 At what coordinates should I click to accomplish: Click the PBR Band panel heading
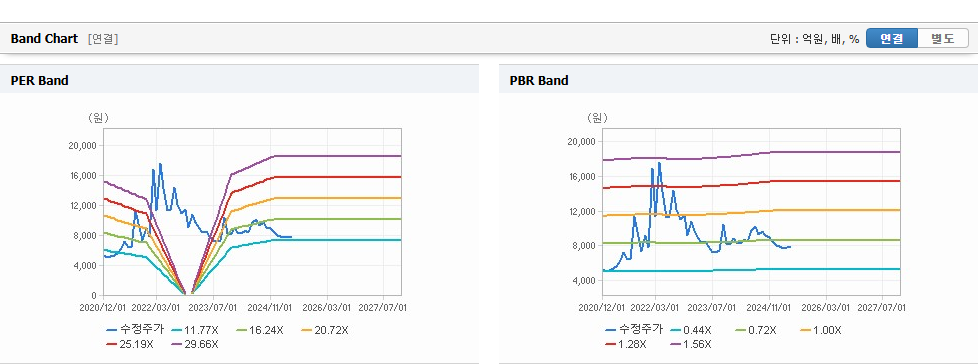click(x=539, y=80)
